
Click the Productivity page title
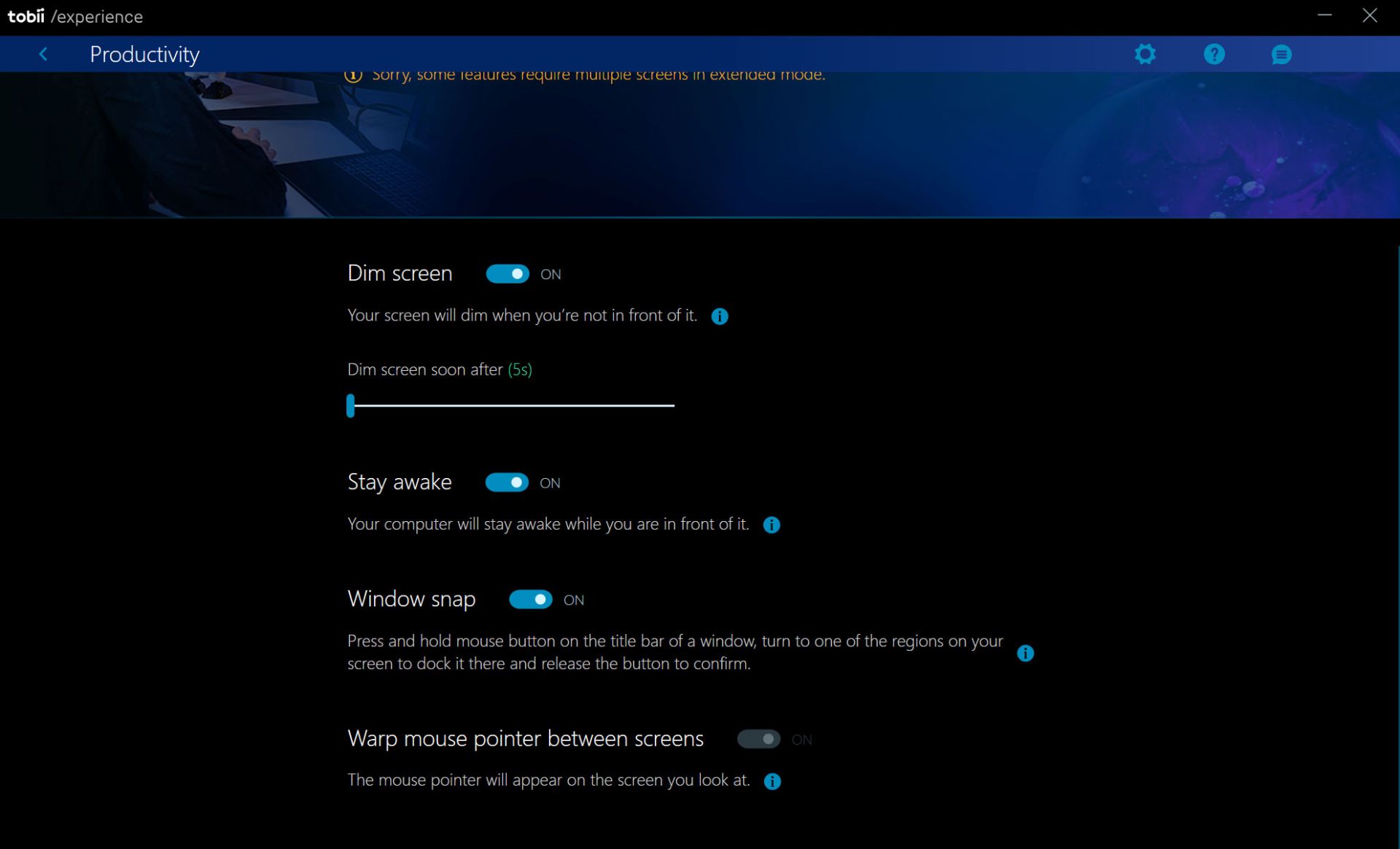(144, 54)
